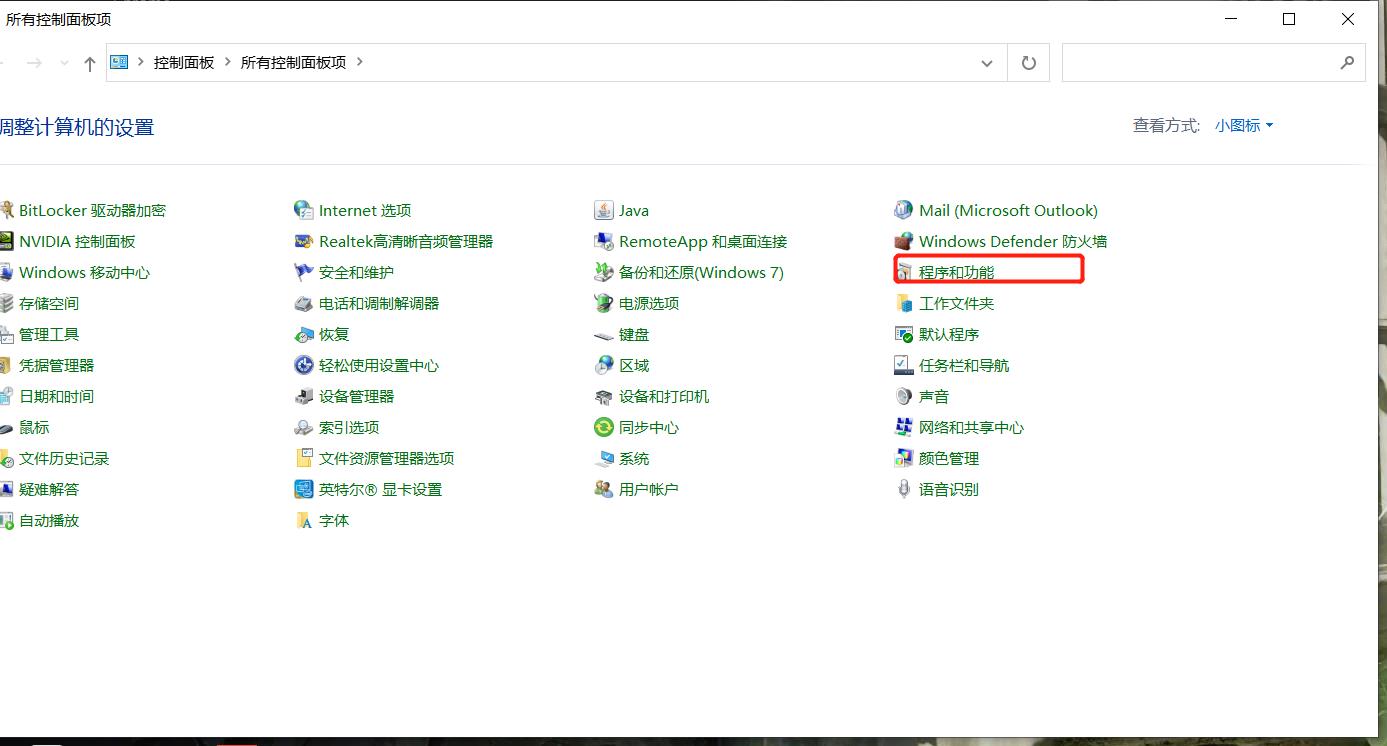This screenshot has width=1387, height=746.
Task: Open 鼠标 link
Action: point(34,427)
